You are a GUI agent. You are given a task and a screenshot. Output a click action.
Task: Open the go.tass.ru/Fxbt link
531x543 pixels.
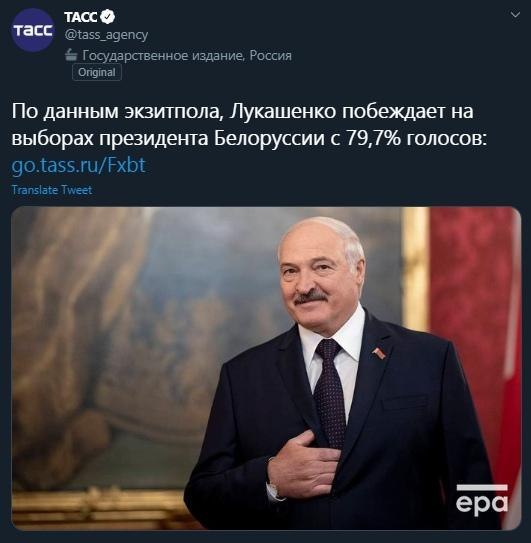[x=79, y=165]
